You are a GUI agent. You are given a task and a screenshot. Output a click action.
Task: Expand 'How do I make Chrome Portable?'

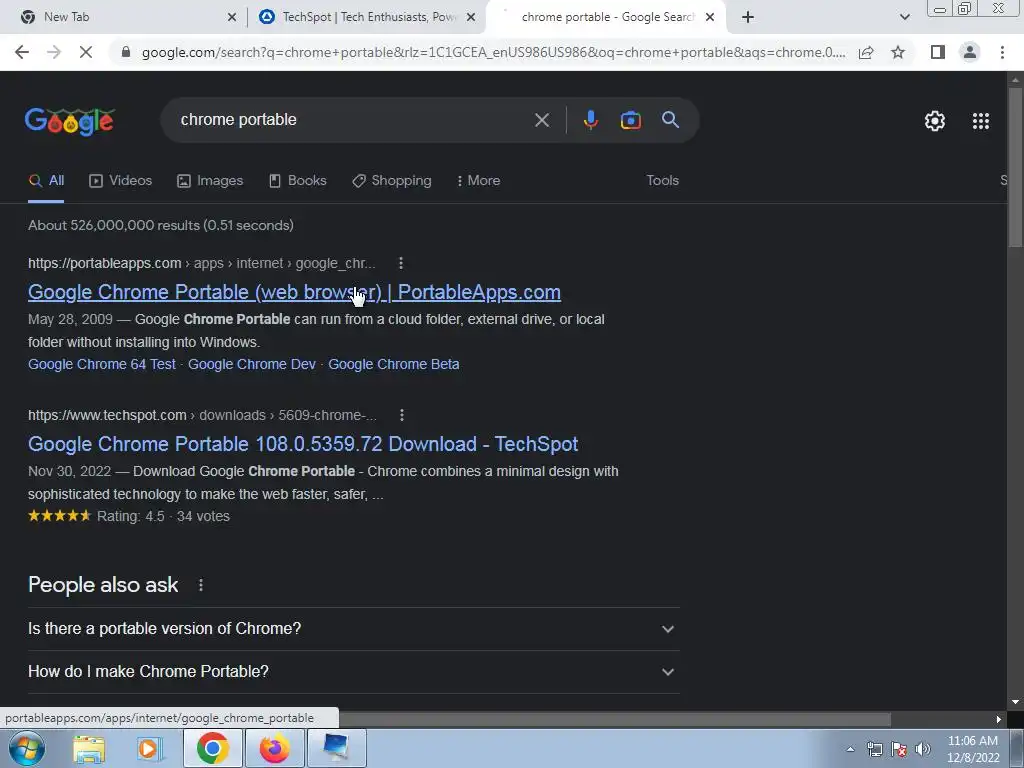(x=353, y=672)
